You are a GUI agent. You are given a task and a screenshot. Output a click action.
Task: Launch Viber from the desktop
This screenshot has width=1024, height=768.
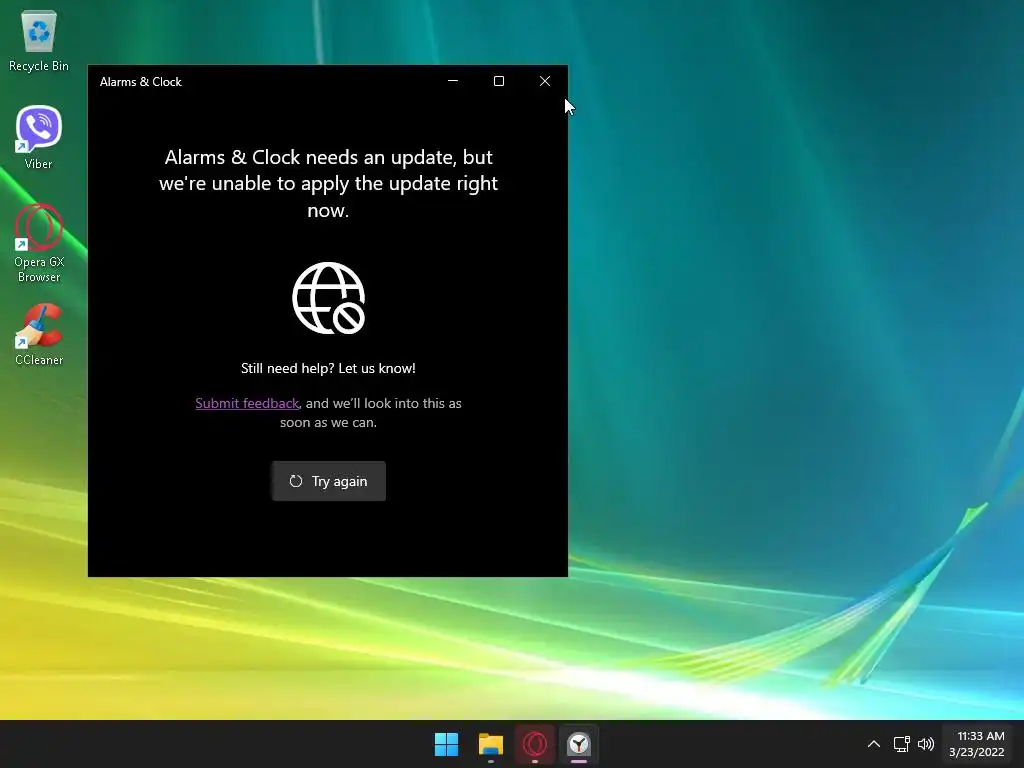(x=39, y=138)
